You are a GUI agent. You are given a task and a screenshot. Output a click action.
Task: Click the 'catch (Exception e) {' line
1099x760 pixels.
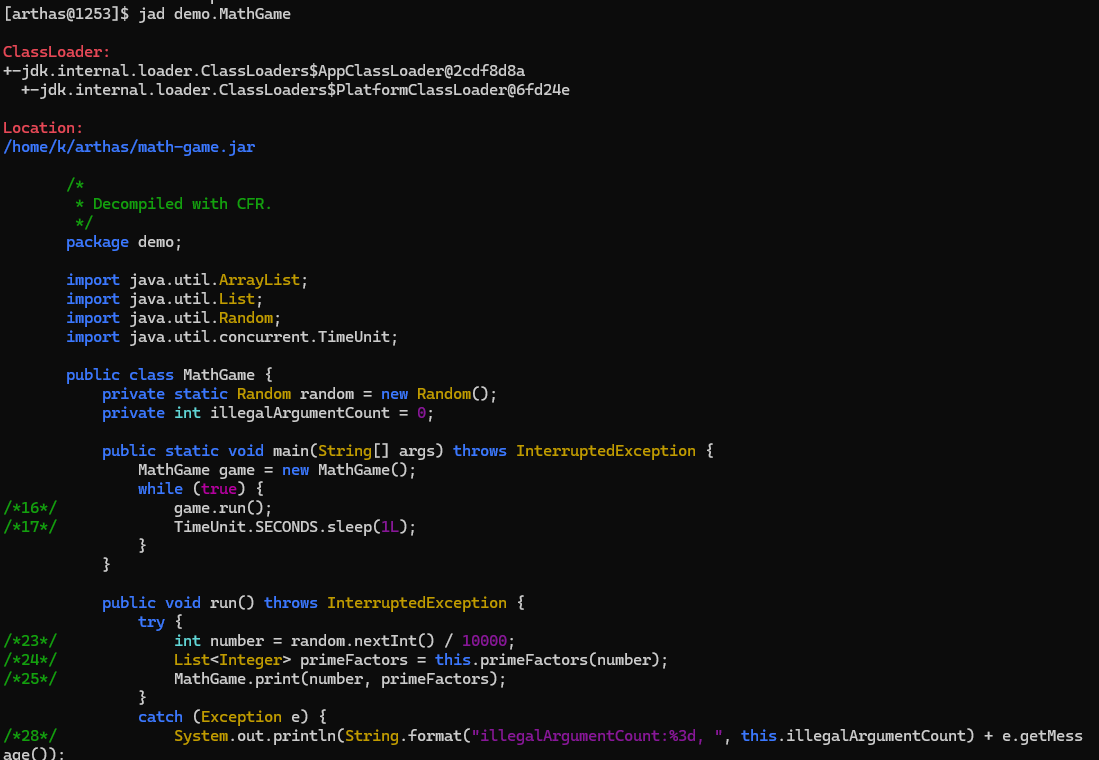(x=232, y=717)
